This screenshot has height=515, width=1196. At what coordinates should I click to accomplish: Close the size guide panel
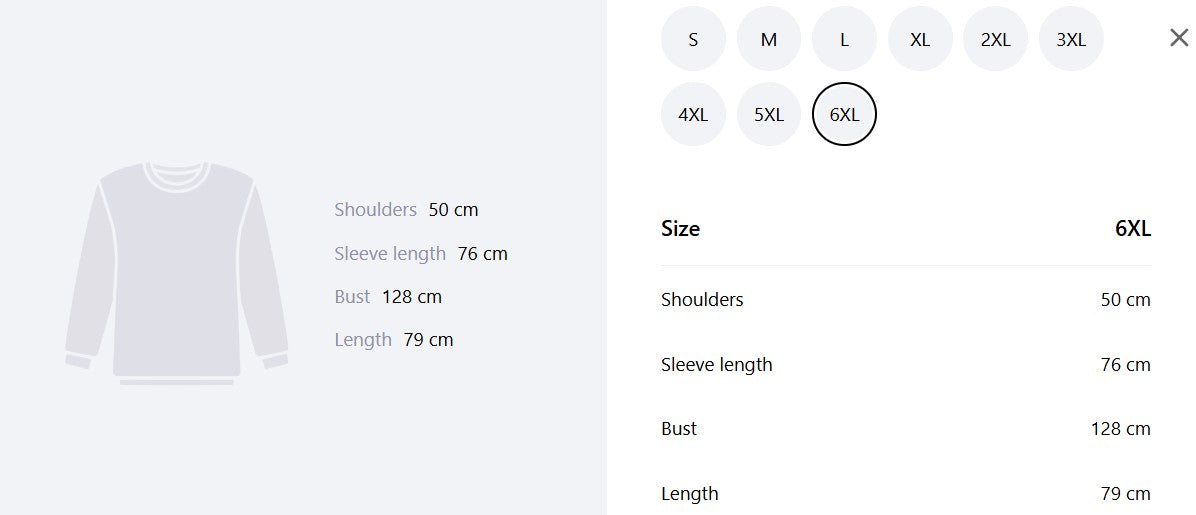(1178, 37)
